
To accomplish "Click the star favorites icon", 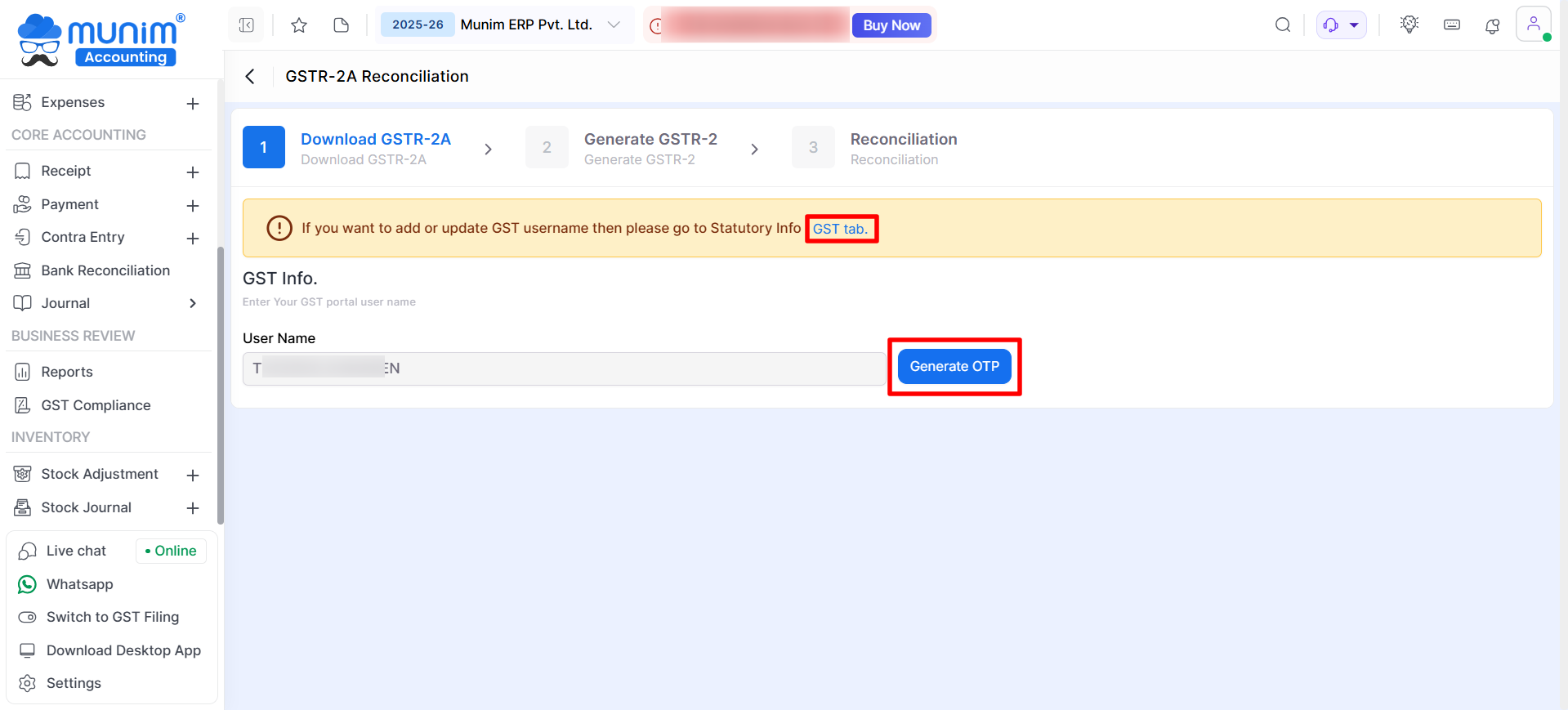I will click(299, 25).
